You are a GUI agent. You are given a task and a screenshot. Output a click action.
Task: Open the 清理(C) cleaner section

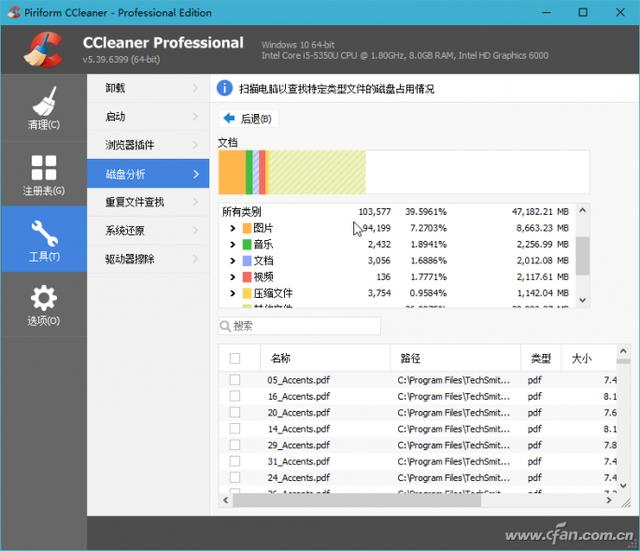[x=44, y=108]
